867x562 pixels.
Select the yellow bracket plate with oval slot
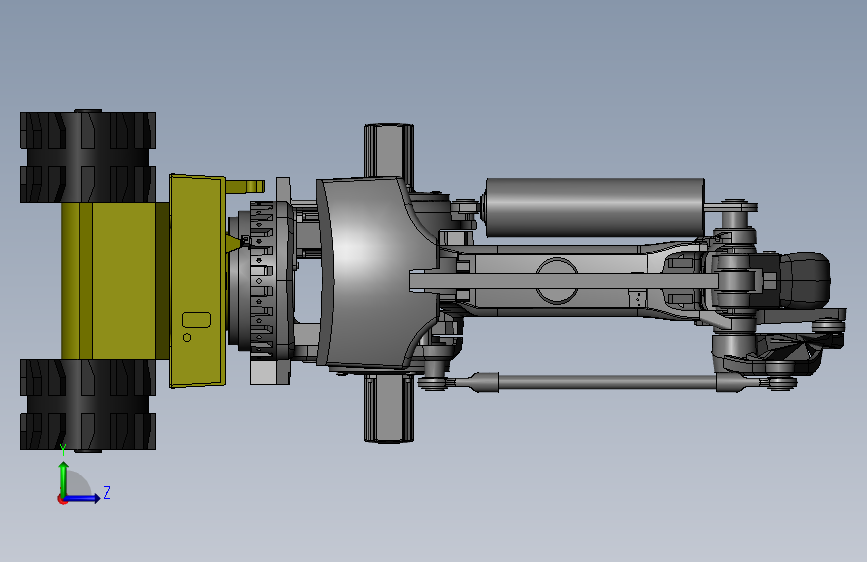pos(197,280)
